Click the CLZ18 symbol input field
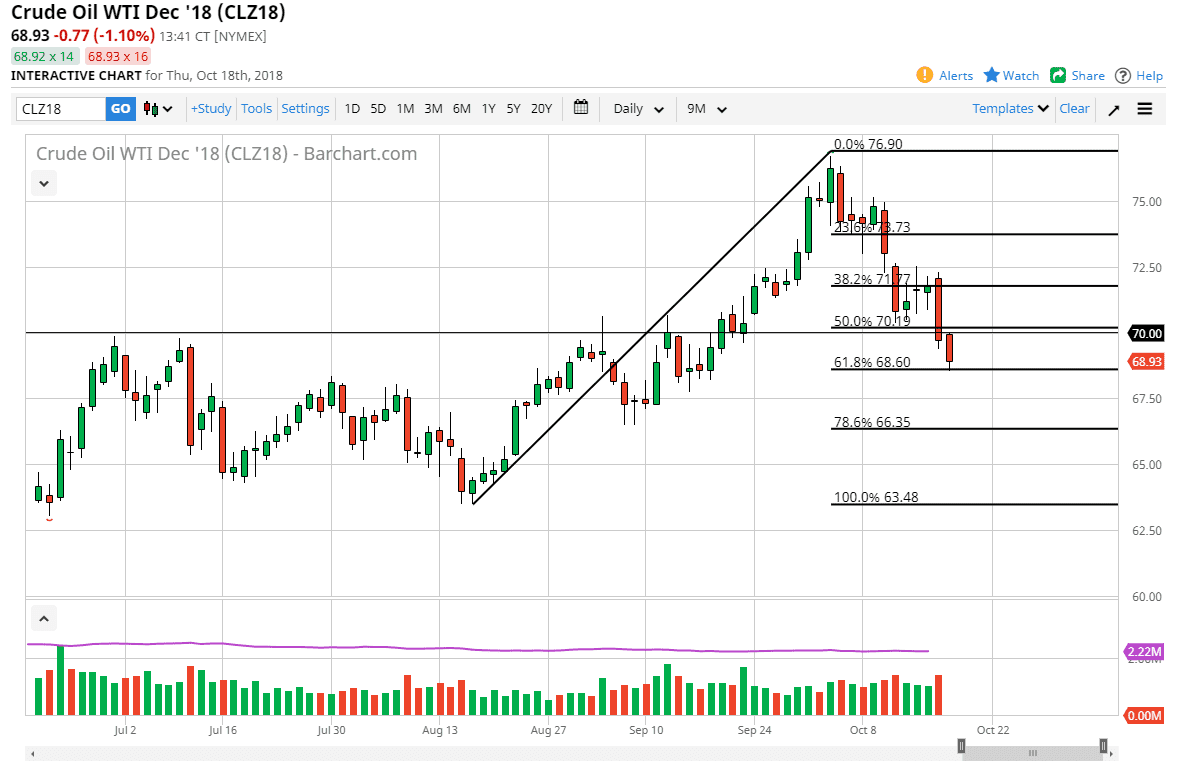This screenshot has height=772, width=1179. (61, 109)
